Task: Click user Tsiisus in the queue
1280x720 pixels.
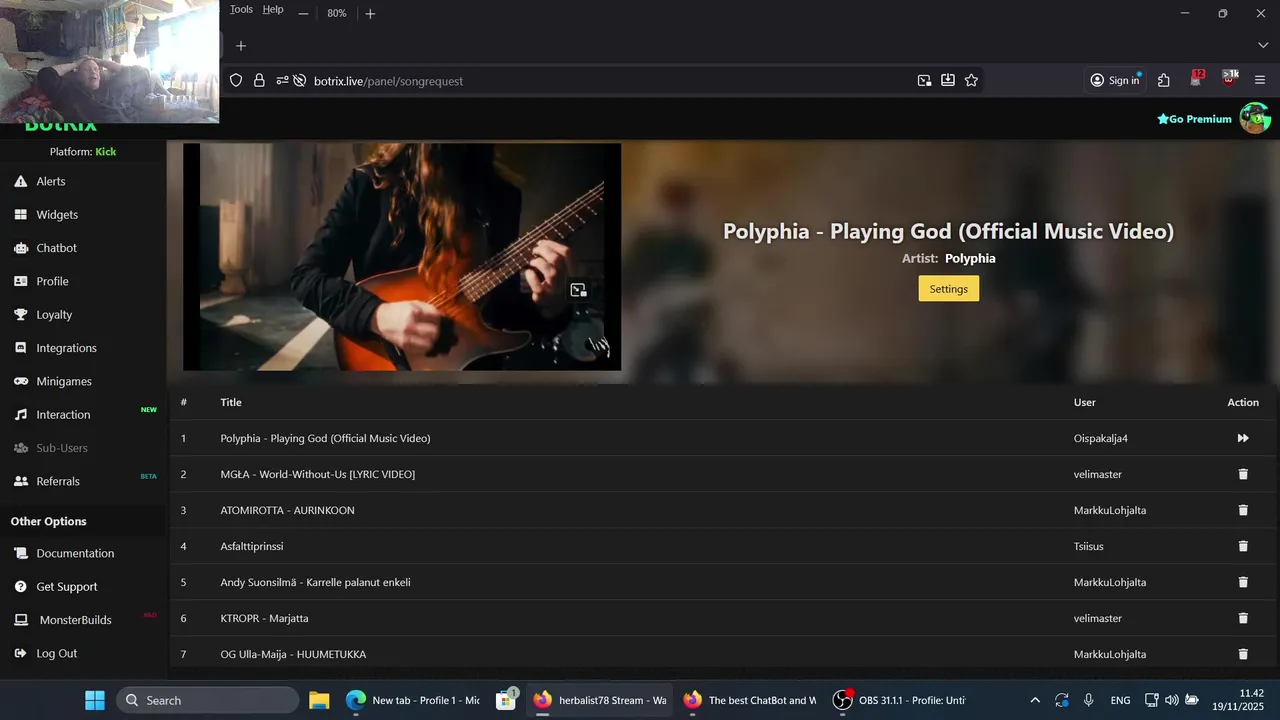Action: coord(1089,546)
